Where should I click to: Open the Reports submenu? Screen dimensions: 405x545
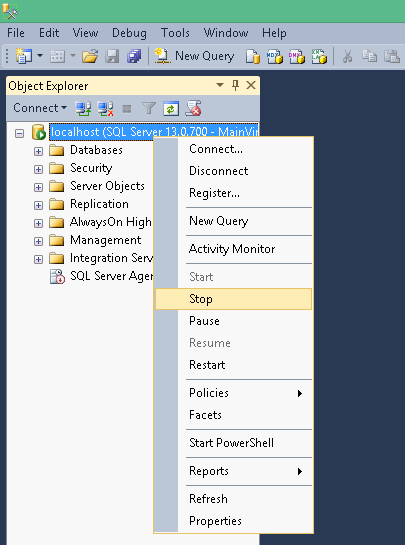(233, 471)
